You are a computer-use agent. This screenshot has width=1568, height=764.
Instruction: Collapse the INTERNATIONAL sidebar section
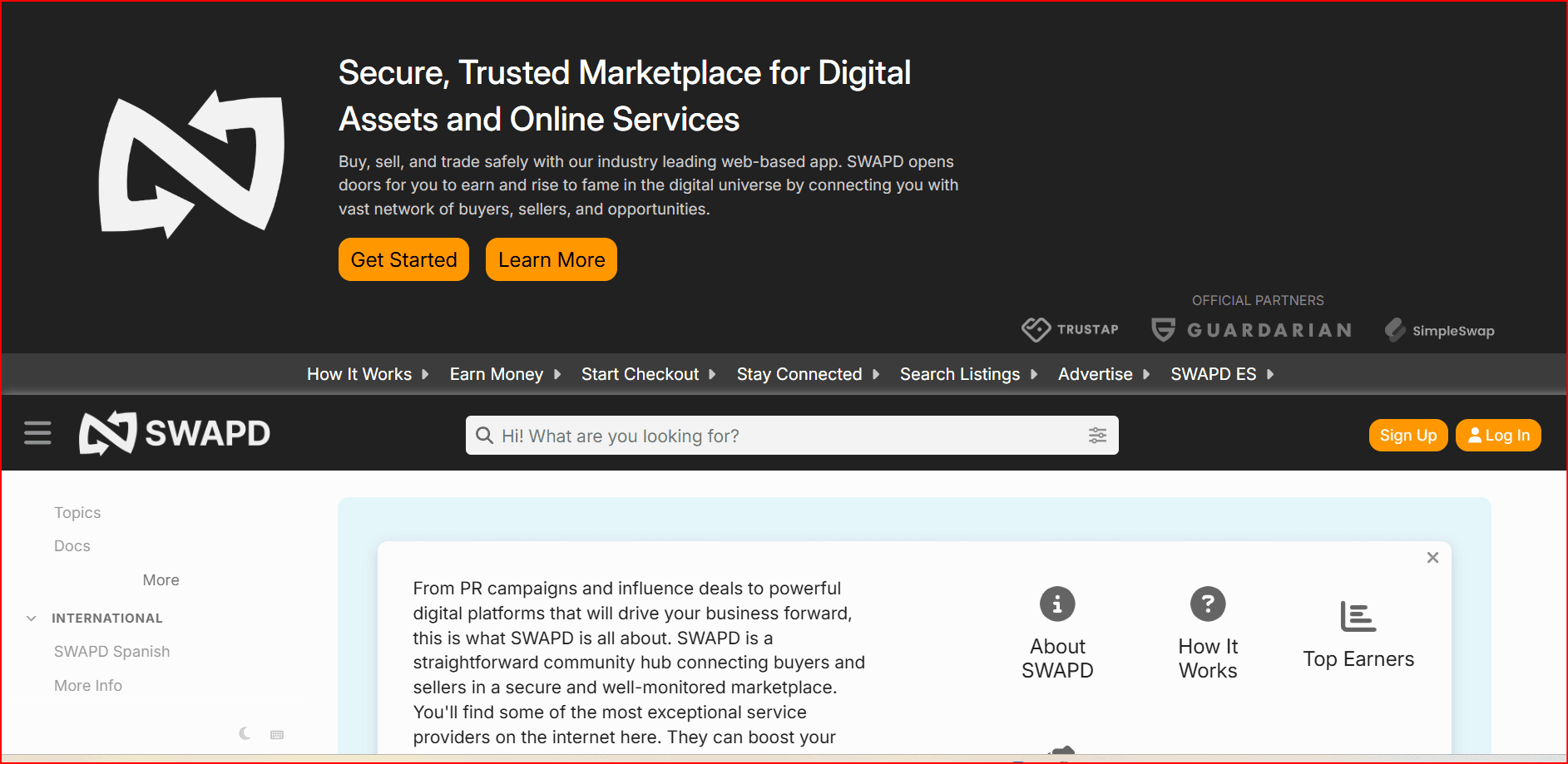pos(32,619)
